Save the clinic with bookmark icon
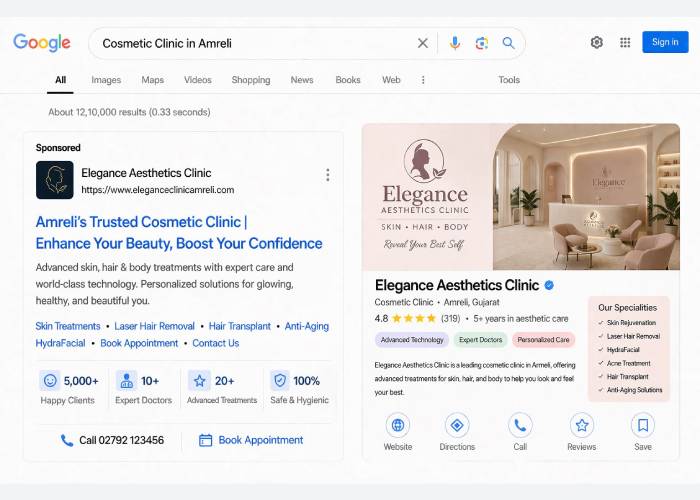700x500 pixels. click(643, 425)
